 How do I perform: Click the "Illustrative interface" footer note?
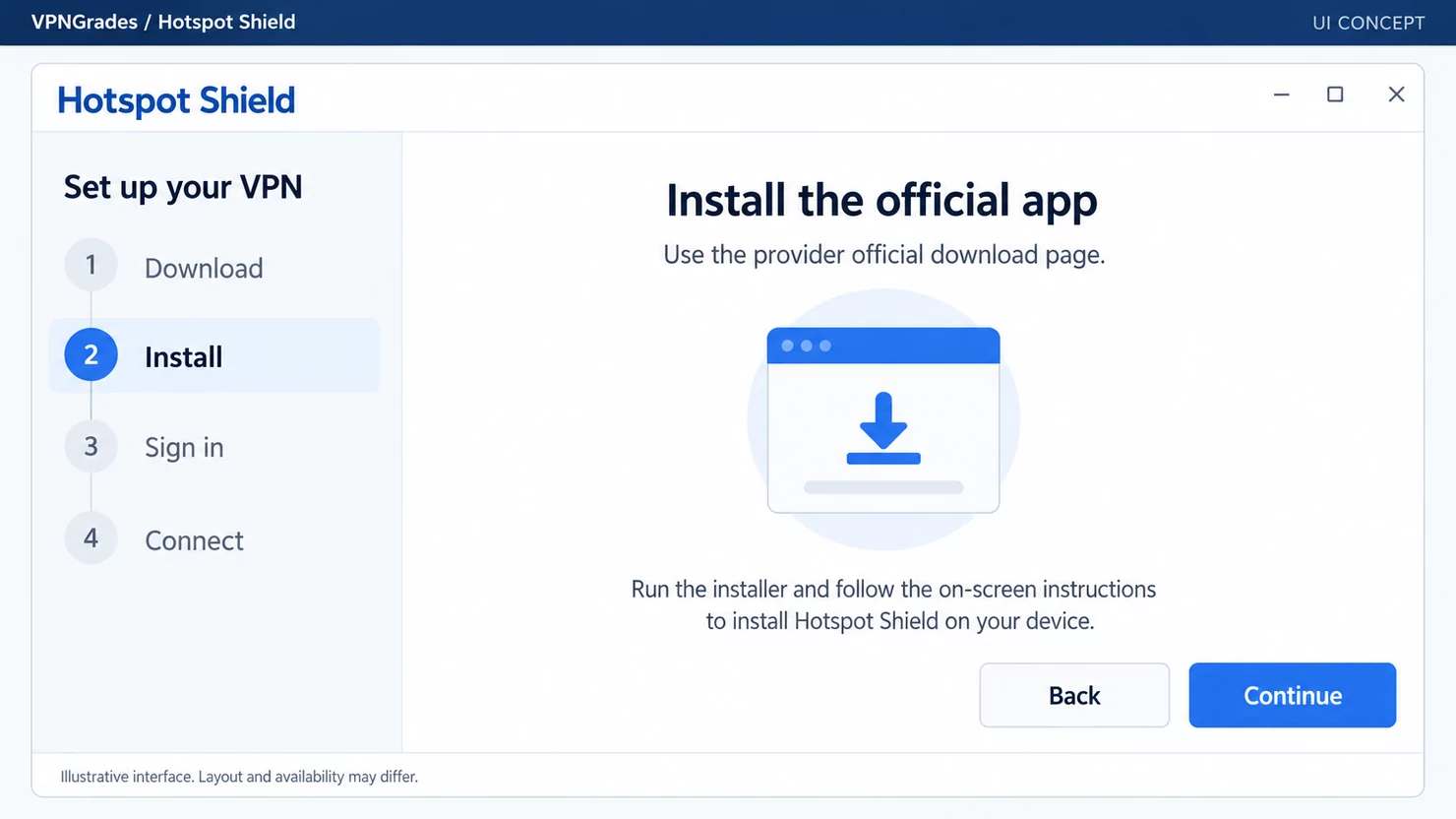[x=239, y=777]
